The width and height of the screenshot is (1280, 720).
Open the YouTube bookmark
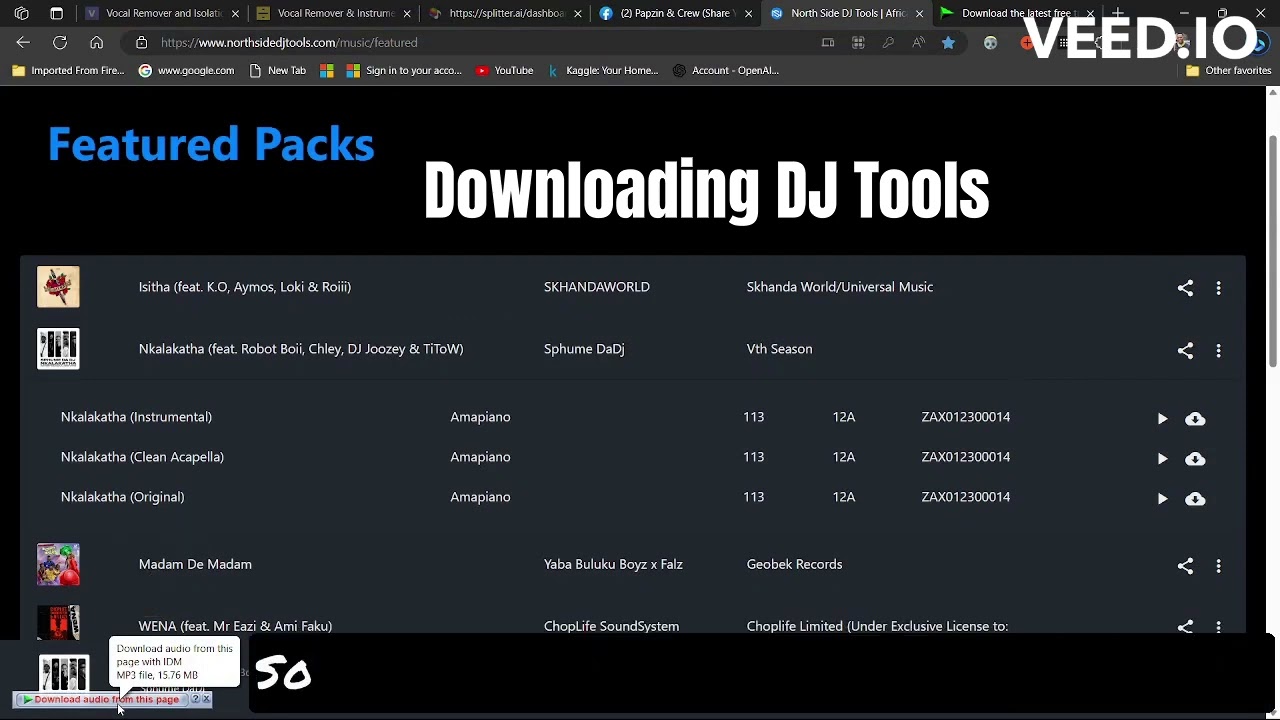pyautogui.click(x=505, y=71)
